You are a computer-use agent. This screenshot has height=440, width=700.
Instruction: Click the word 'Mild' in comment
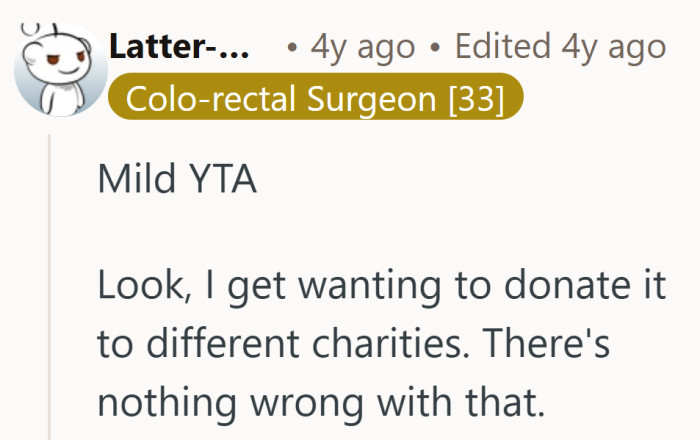click(x=133, y=180)
